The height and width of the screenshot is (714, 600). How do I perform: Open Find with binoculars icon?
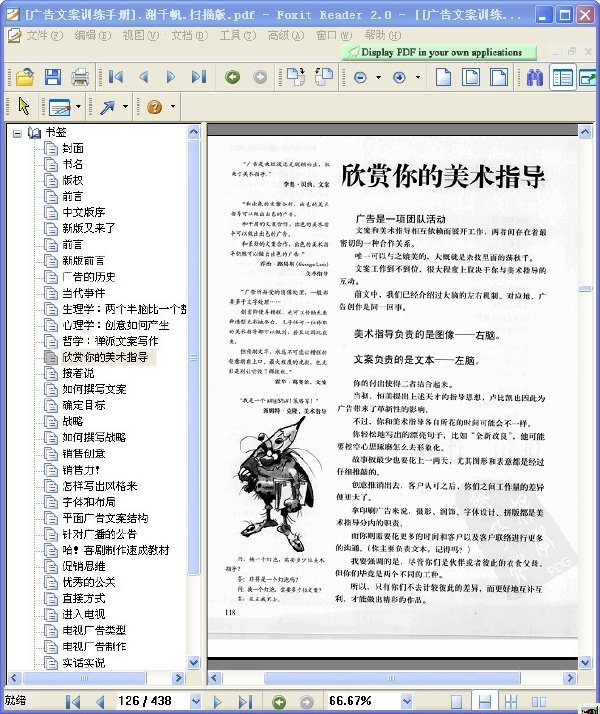(534, 77)
